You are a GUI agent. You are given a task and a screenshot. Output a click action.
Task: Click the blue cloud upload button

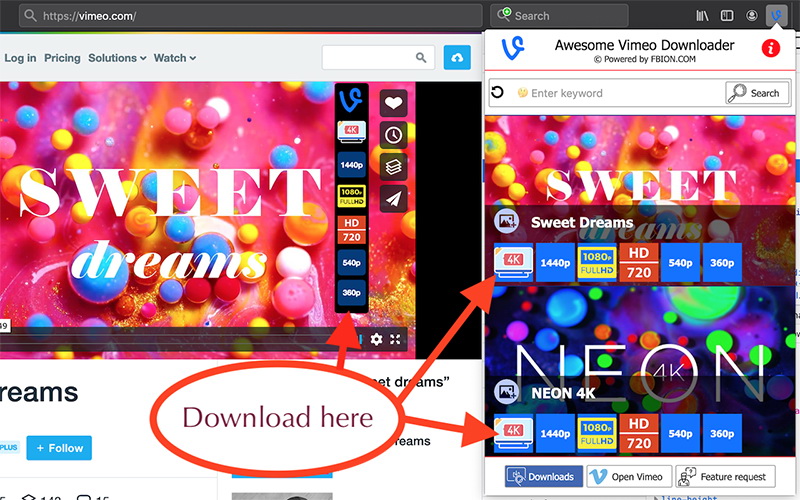457,58
